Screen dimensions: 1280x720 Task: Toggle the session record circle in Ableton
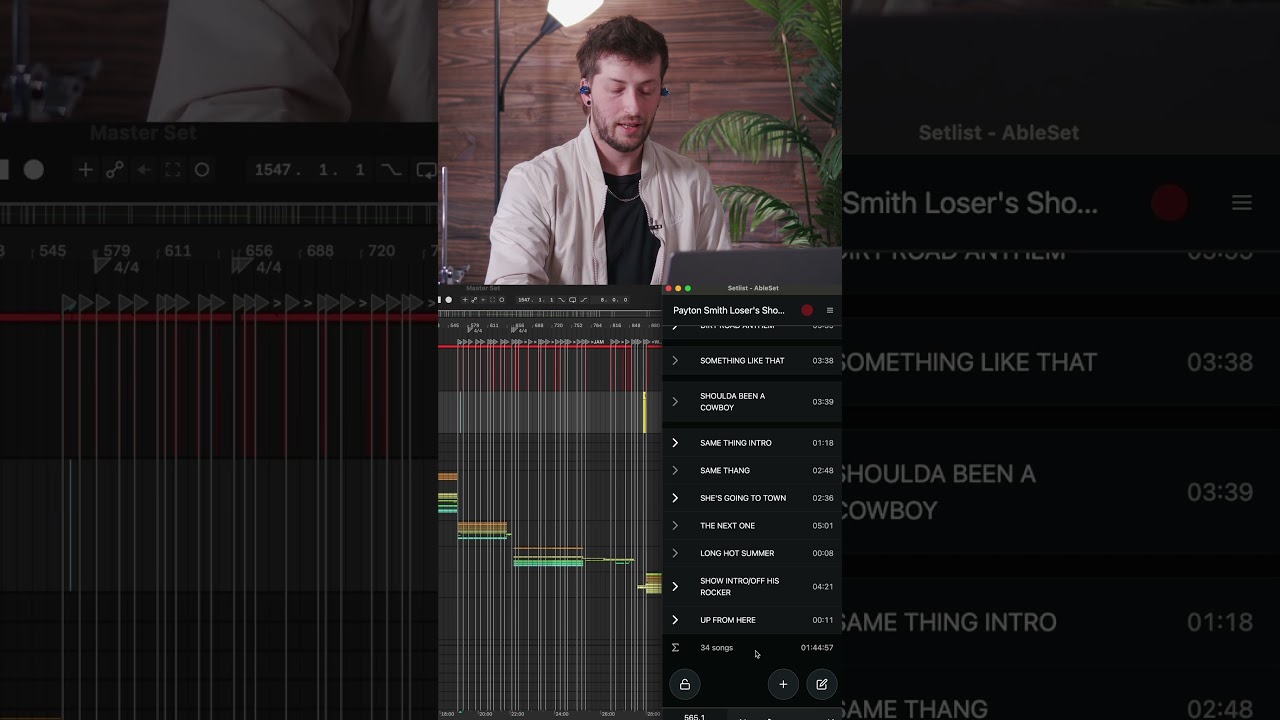[502, 300]
